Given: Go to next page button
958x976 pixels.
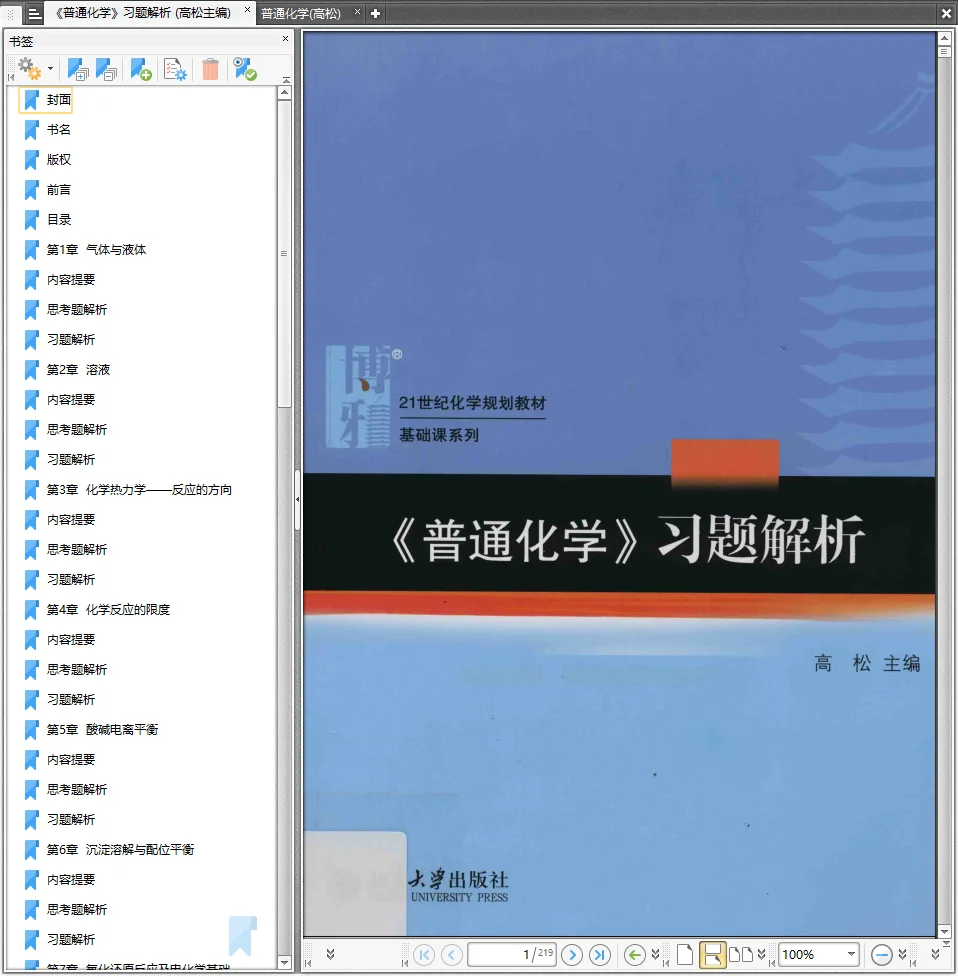Looking at the screenshot, I should [572, 954].
